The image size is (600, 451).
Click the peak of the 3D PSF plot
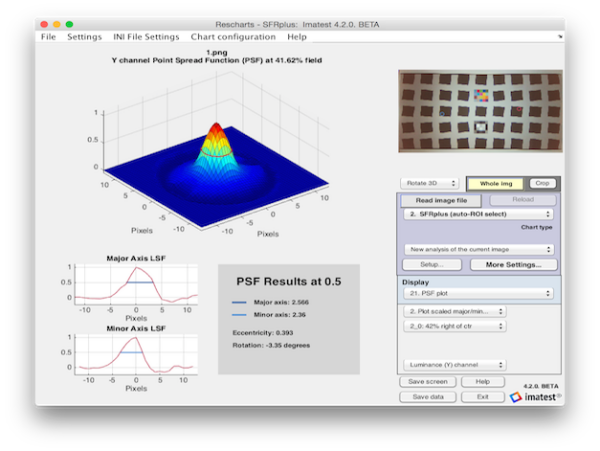218,125
